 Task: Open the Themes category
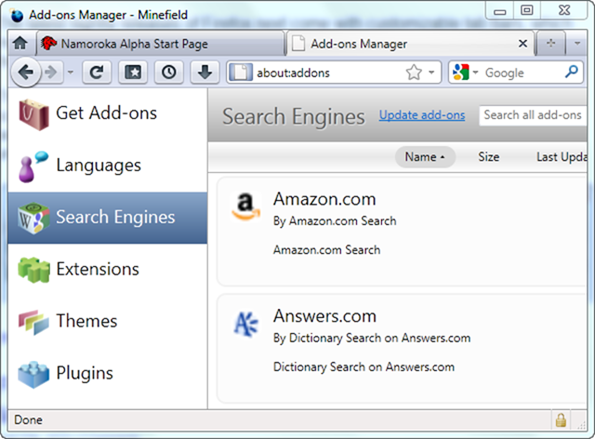[x=107, y=321]
